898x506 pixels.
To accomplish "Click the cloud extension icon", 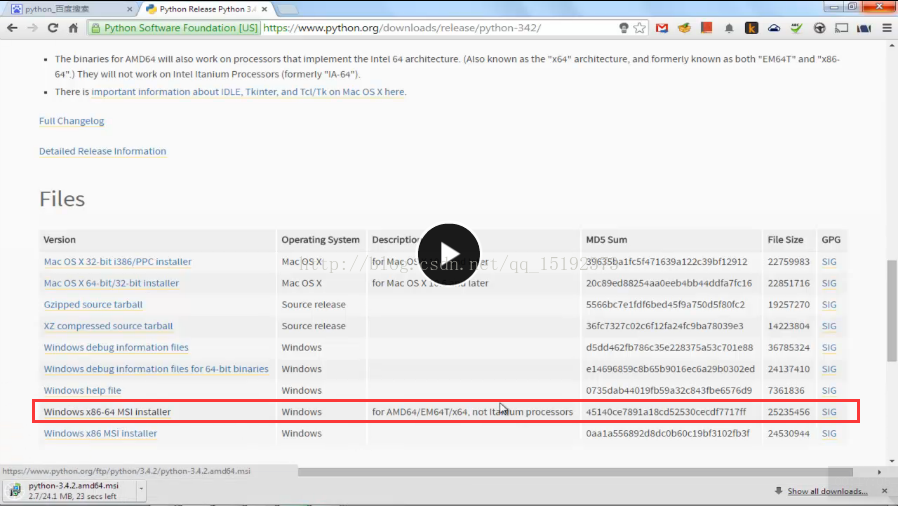I will click(x=774, y=27).
